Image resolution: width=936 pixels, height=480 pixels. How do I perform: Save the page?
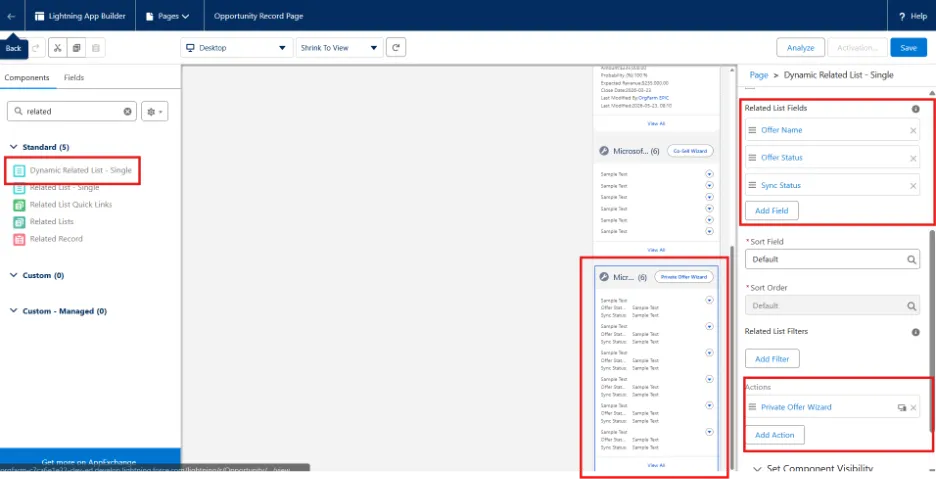click(x=908, y=48)
